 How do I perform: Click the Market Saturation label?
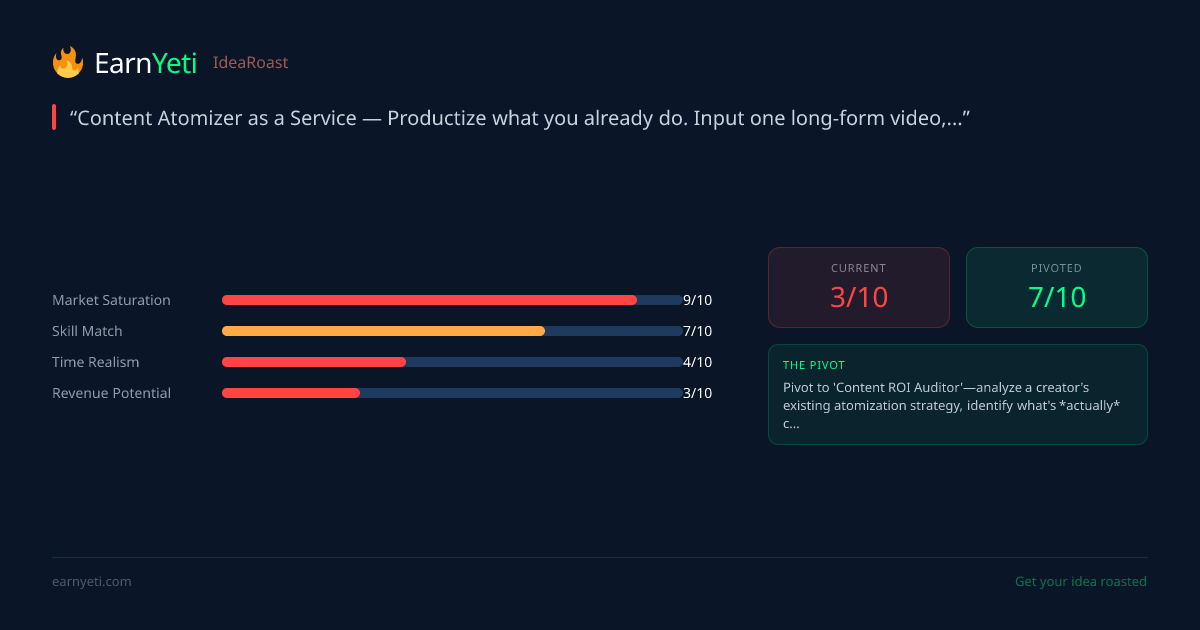tap(111, 300)
